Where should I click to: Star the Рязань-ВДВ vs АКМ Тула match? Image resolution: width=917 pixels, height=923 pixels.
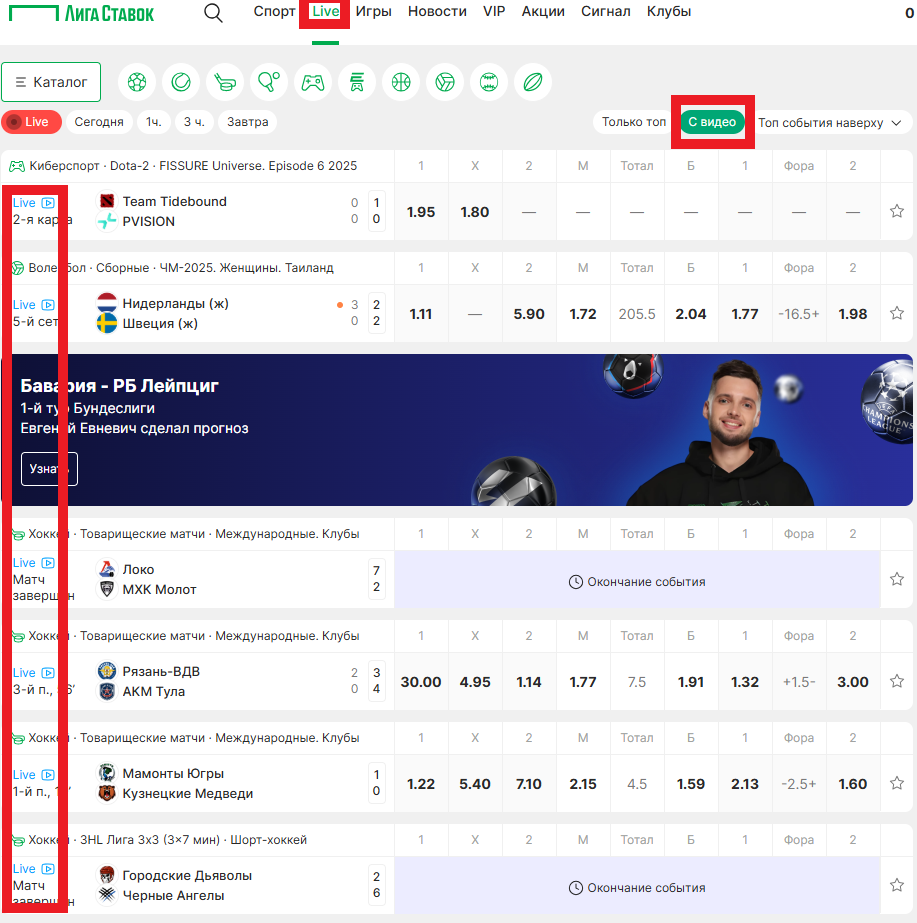tap(896, 681)
